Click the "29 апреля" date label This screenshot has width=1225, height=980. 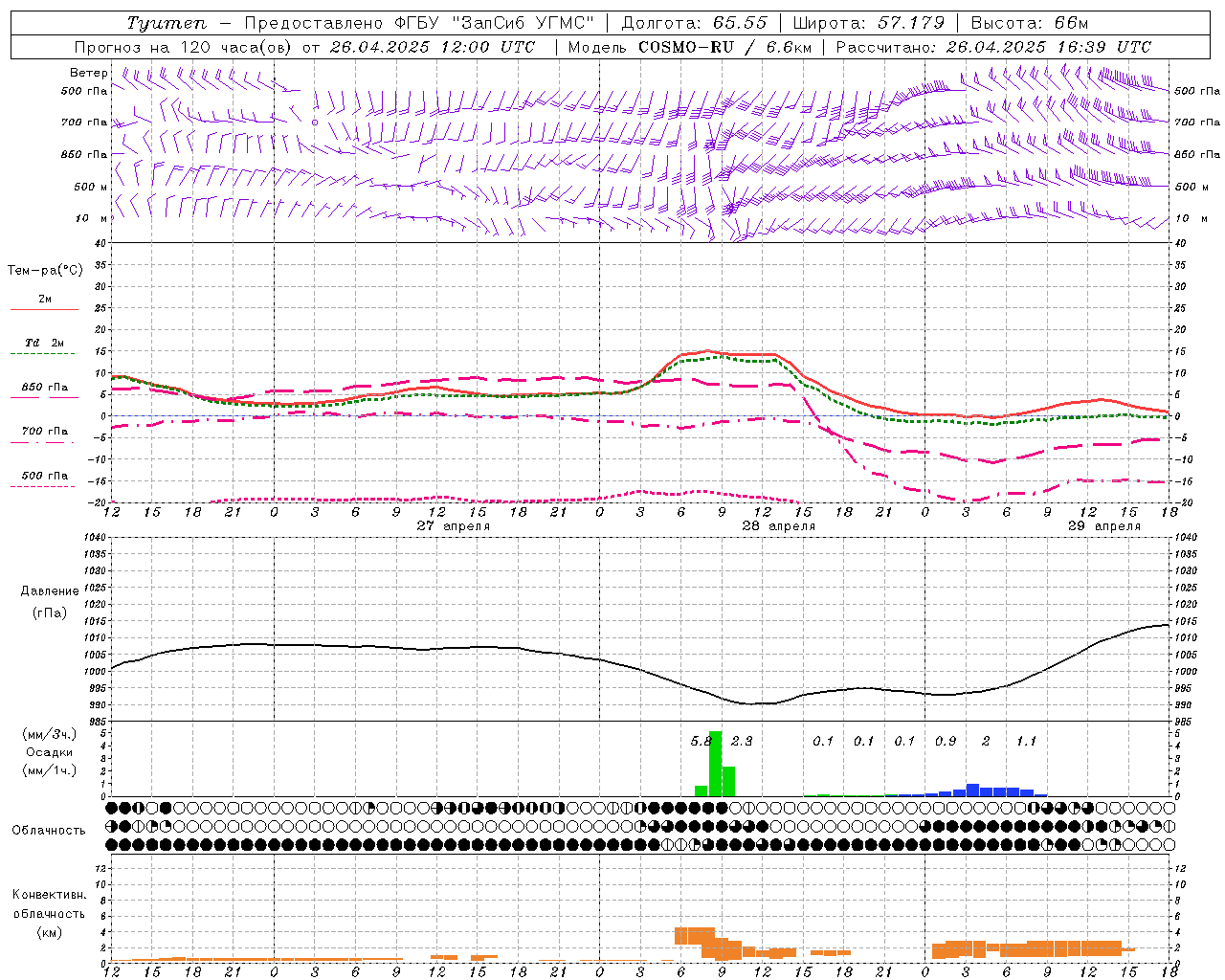[1104, 525]
